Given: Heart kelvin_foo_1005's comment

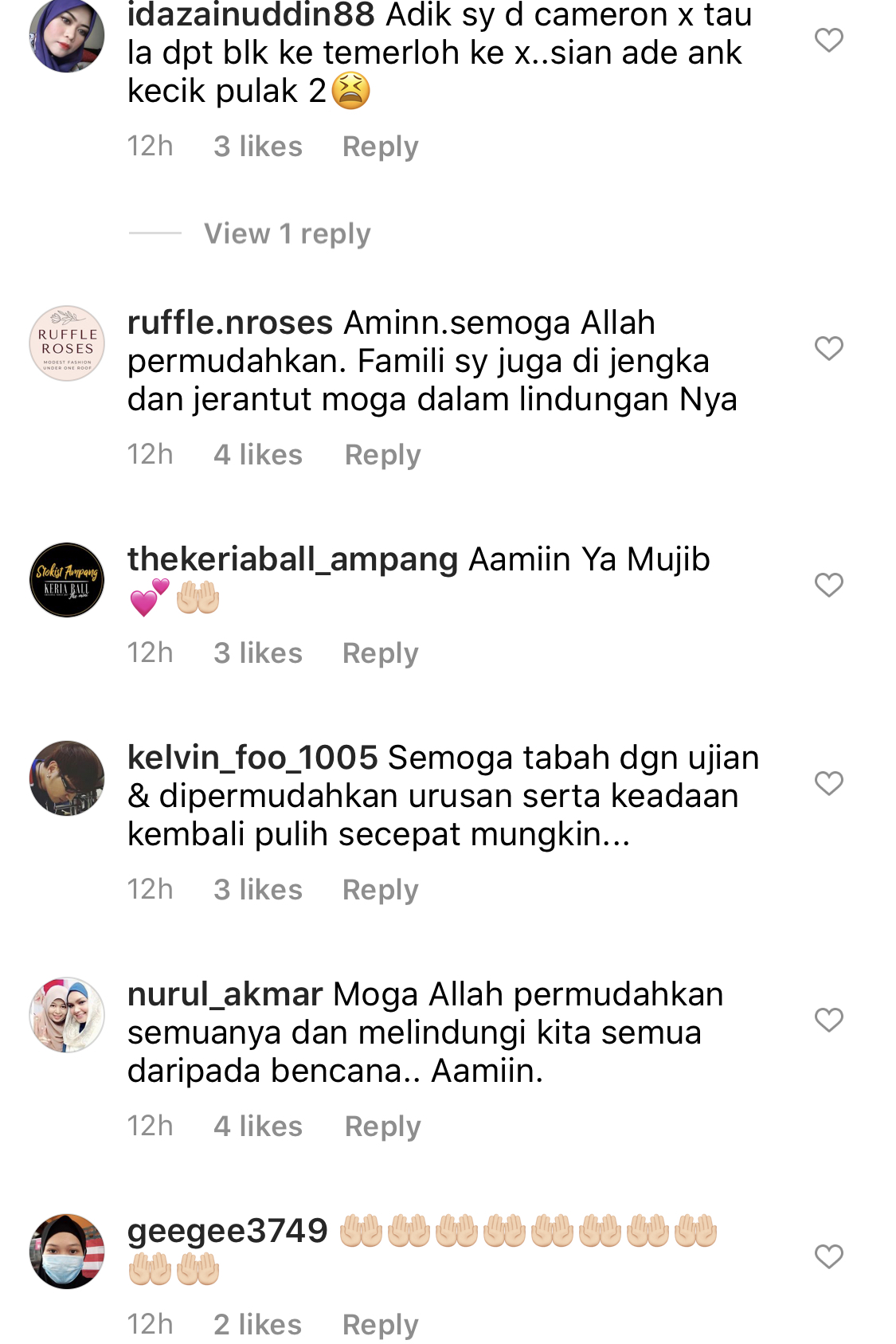Looking at the screenshot, I should click(x=828, y=783).
